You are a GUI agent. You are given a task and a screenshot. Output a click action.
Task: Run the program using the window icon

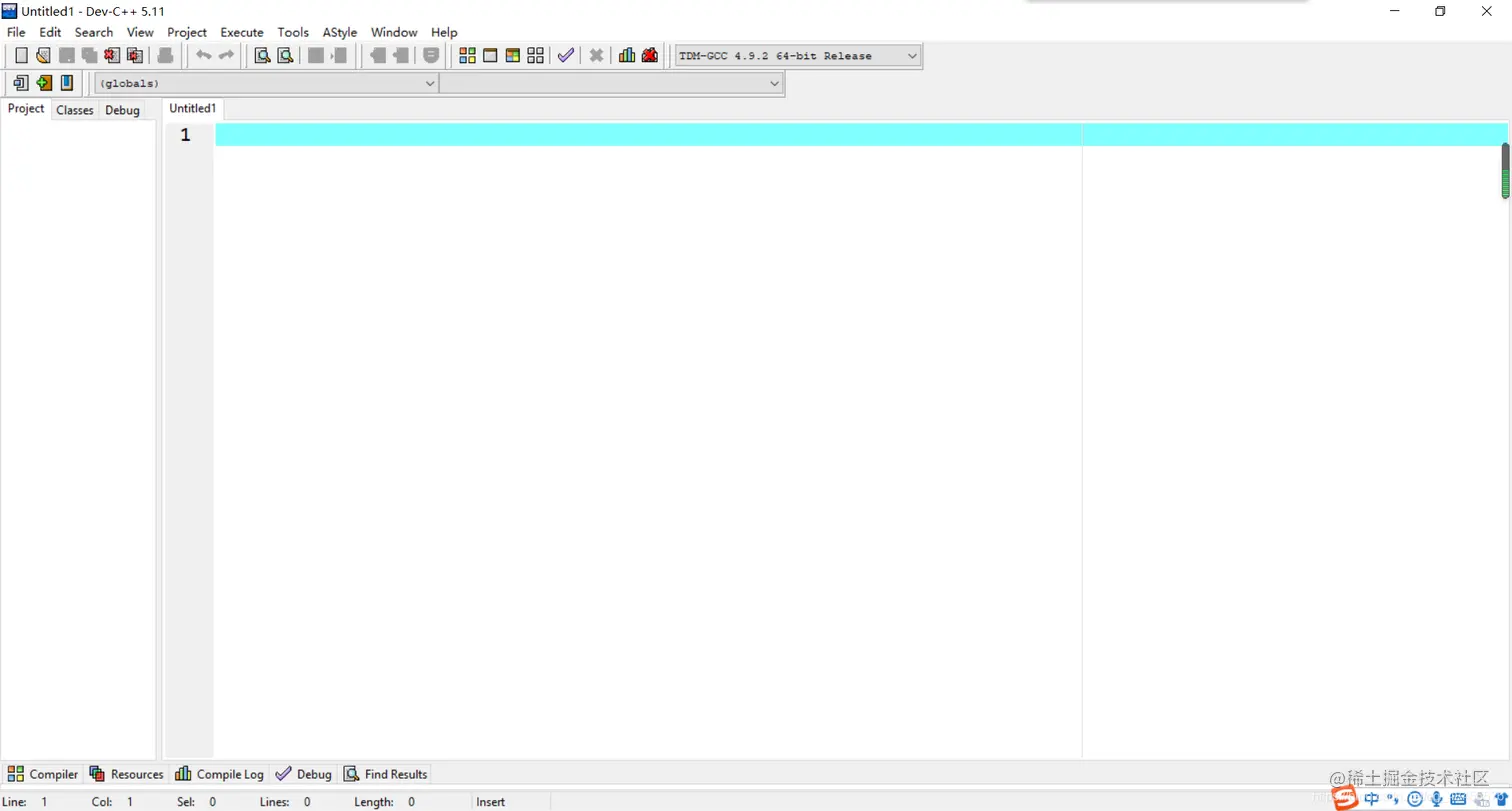(490, 56)
